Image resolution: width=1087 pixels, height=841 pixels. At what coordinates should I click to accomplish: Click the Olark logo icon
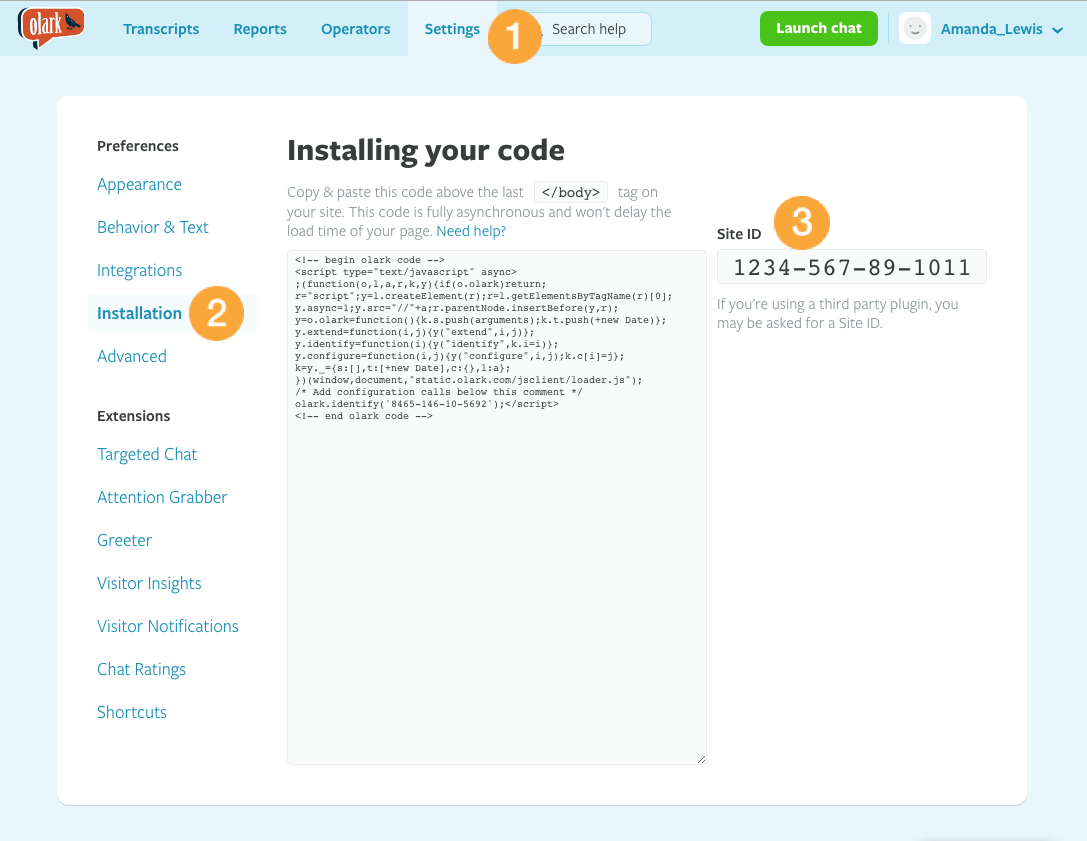click(x=51, y=28)
